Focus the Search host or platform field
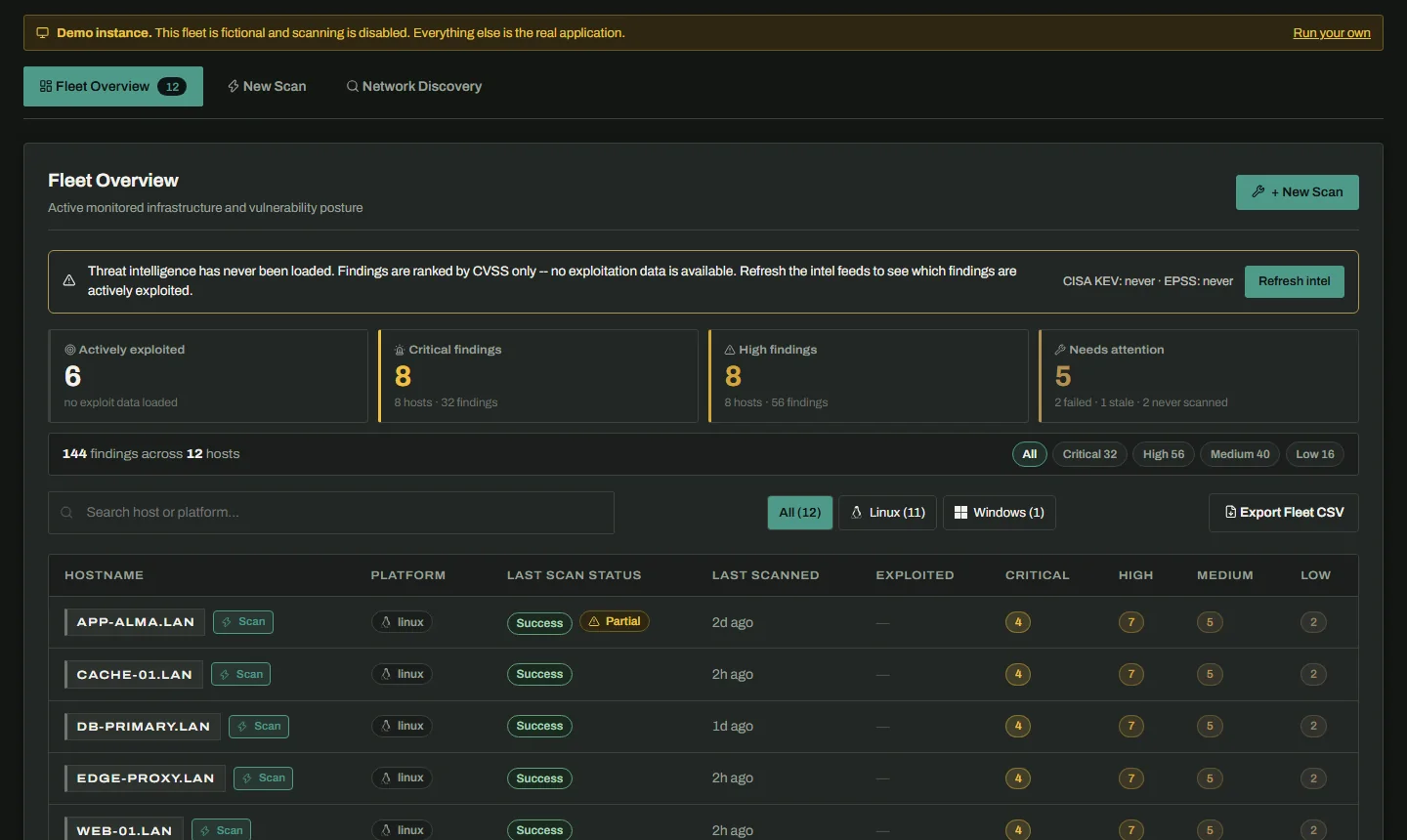This screenshot has height=840, width=1407. click(x=331, y=513)
